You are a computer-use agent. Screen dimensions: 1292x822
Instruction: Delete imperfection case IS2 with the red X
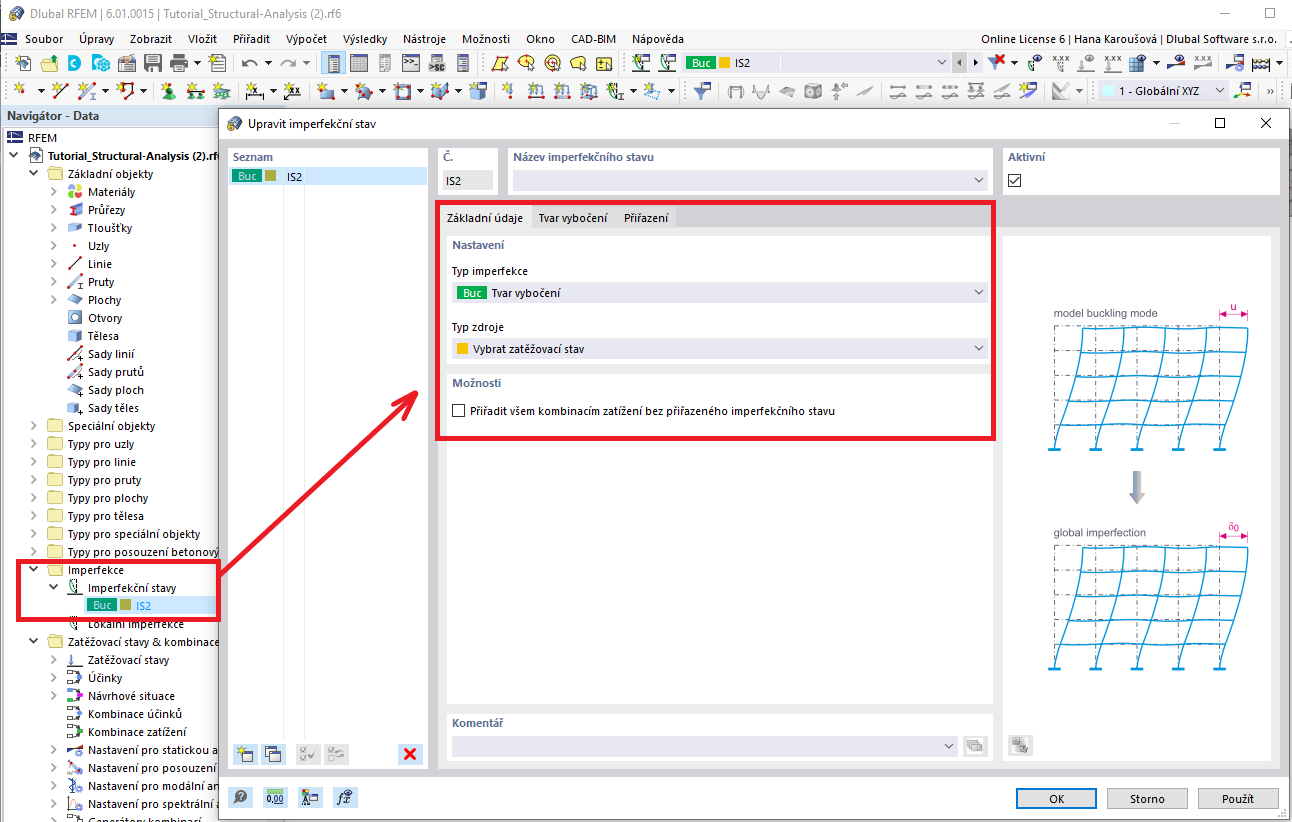(409, 754)
